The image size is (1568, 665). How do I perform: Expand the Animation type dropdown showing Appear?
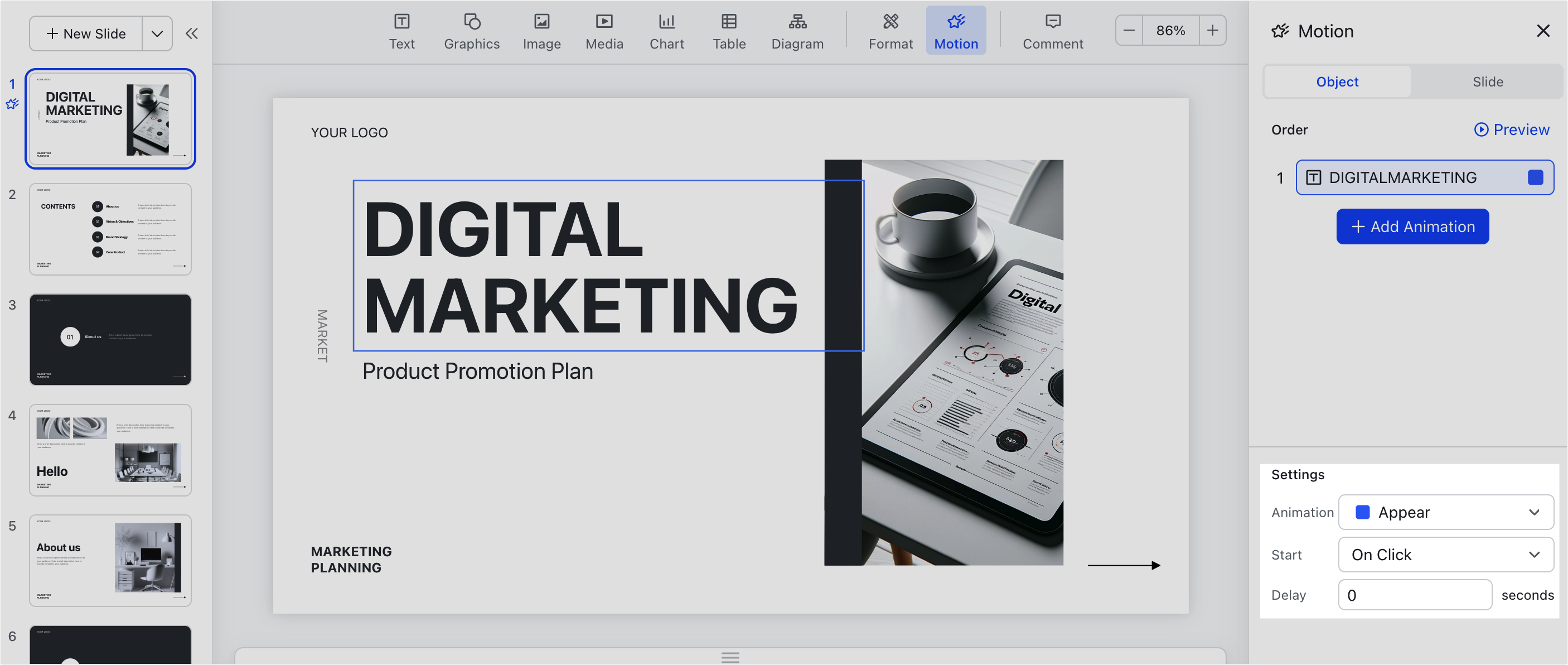click(1446, 512)
